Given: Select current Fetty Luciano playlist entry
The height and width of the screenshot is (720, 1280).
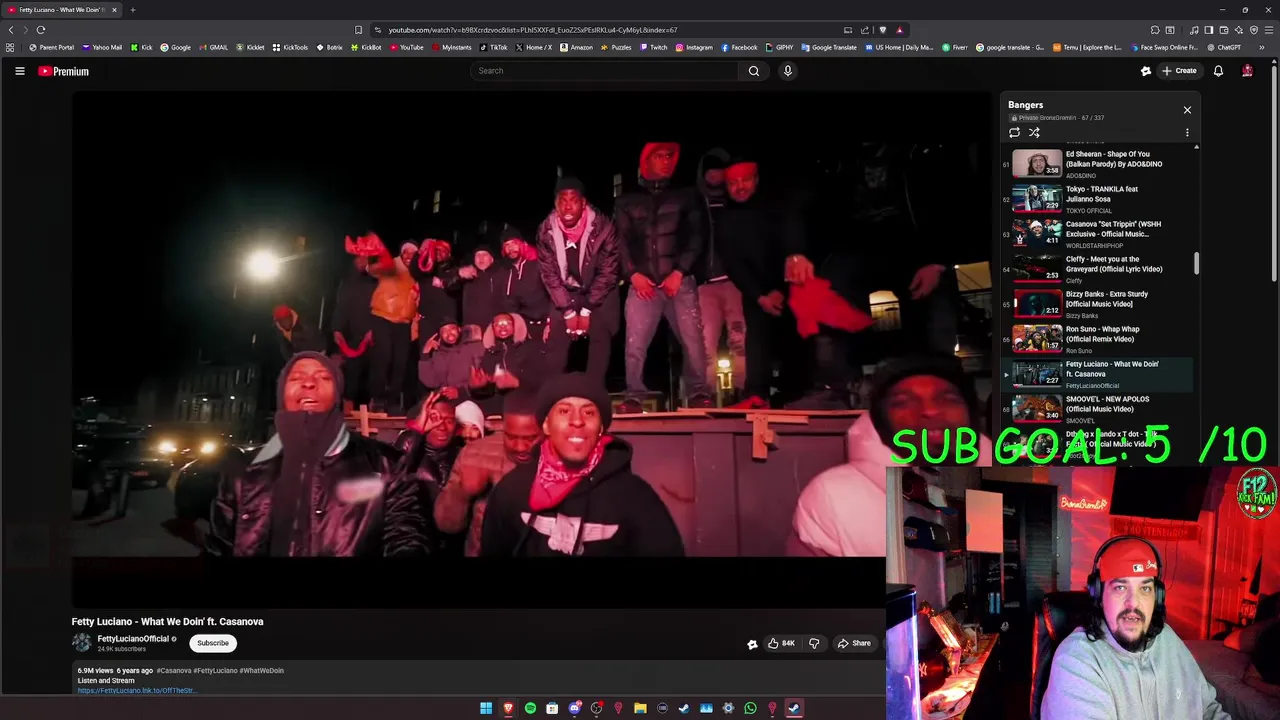Looking at the screenshot, I should 1098,373.
